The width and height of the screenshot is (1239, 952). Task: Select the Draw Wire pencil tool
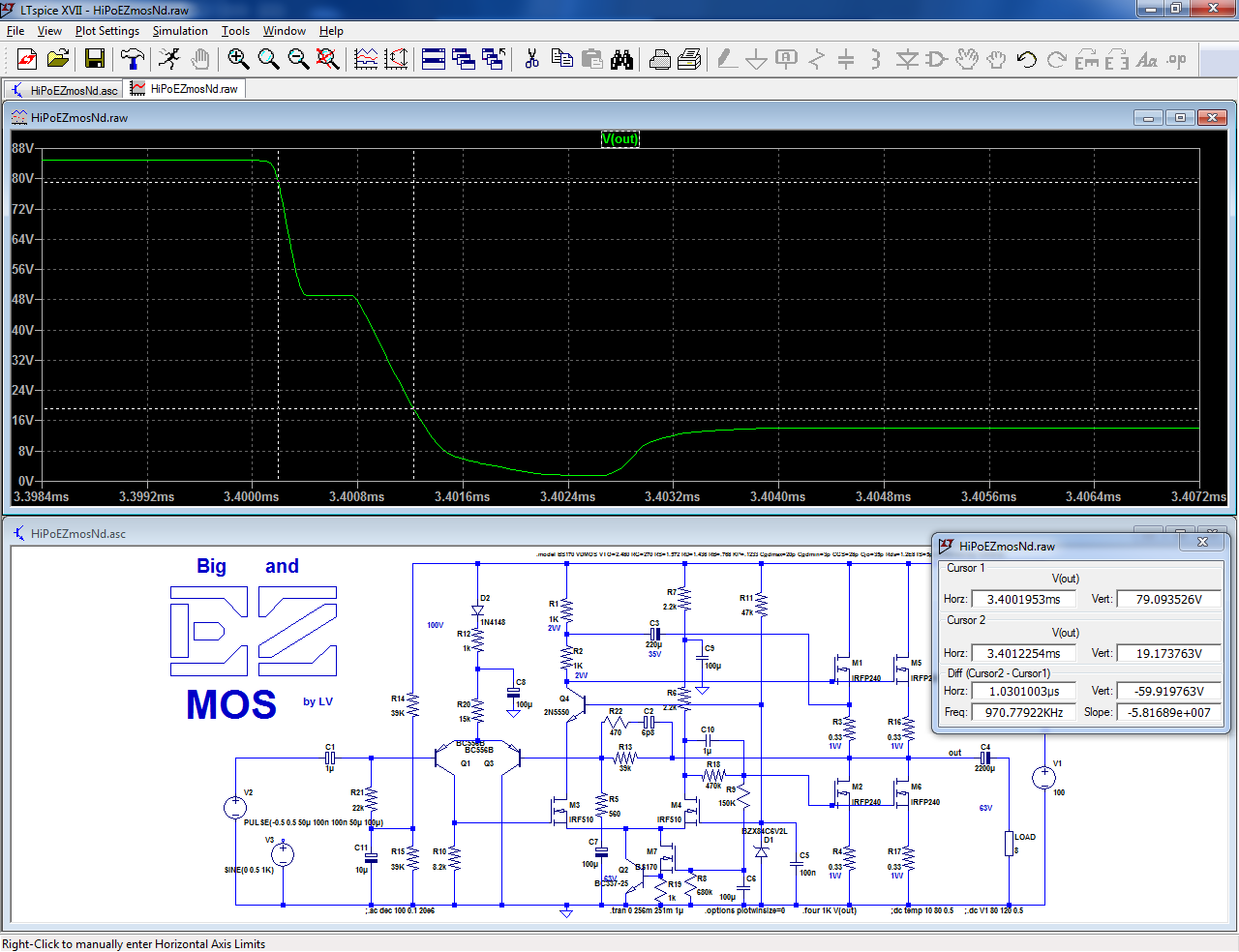coord(727,59)
